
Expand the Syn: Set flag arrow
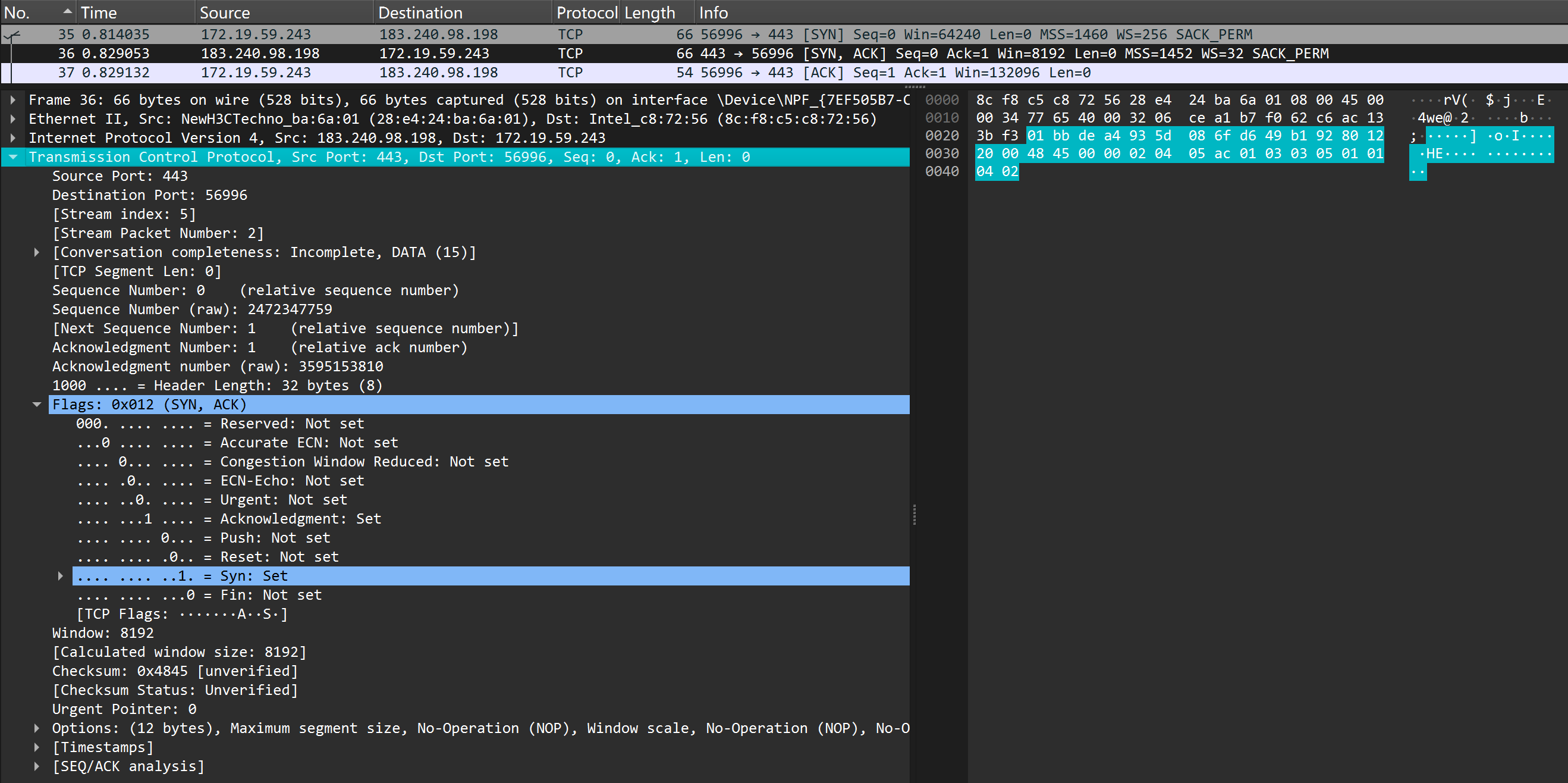(60, 576)
